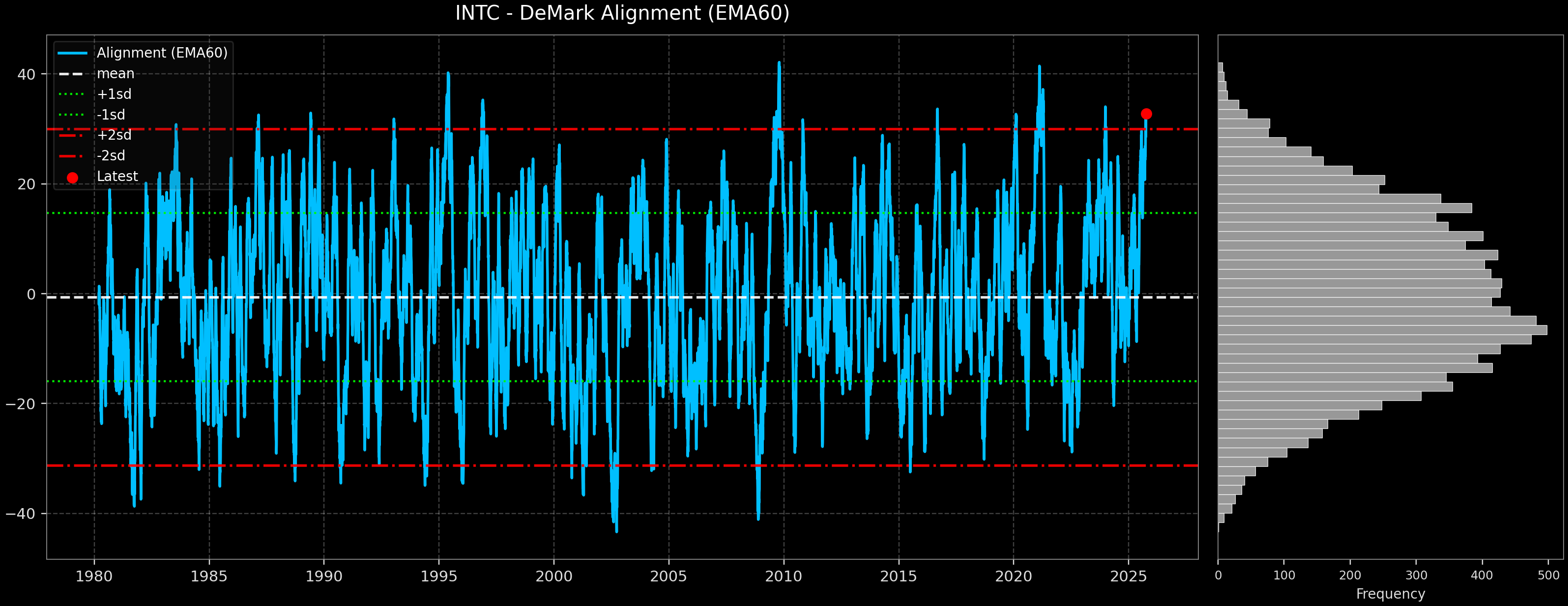Click the +2sd legend label

[115, 135]
